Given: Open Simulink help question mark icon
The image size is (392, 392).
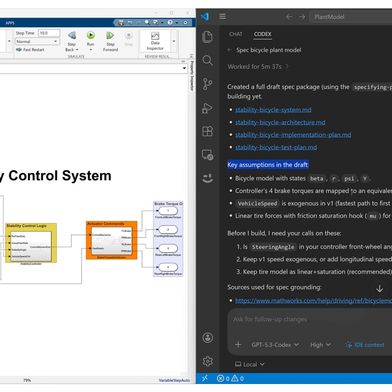Looking at the screenshot, I should tap(170, 23).
